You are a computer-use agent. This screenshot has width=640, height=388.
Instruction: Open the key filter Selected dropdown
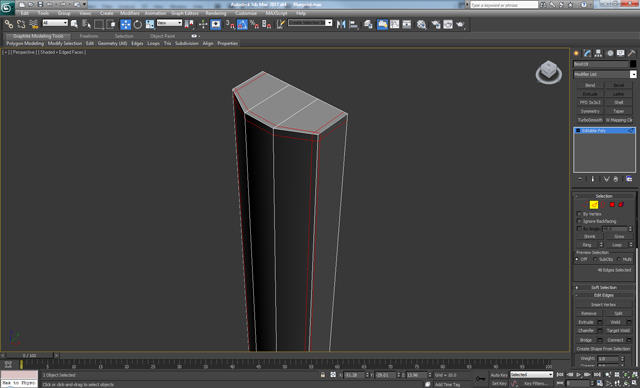tap(531, 375)
